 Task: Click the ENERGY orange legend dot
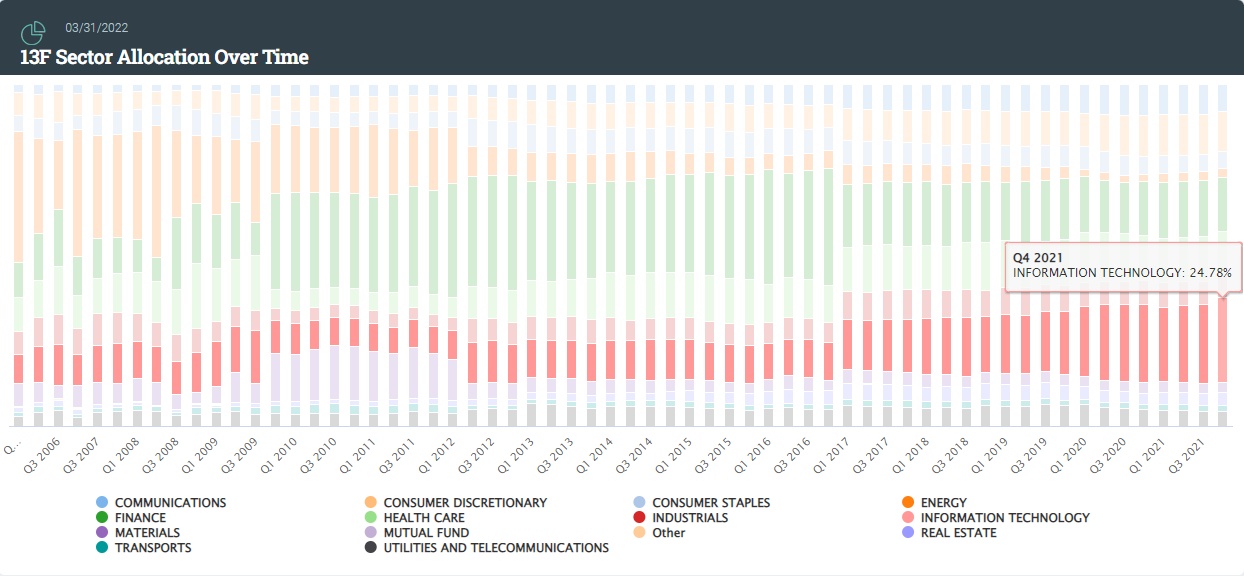[x=908, y=502]
